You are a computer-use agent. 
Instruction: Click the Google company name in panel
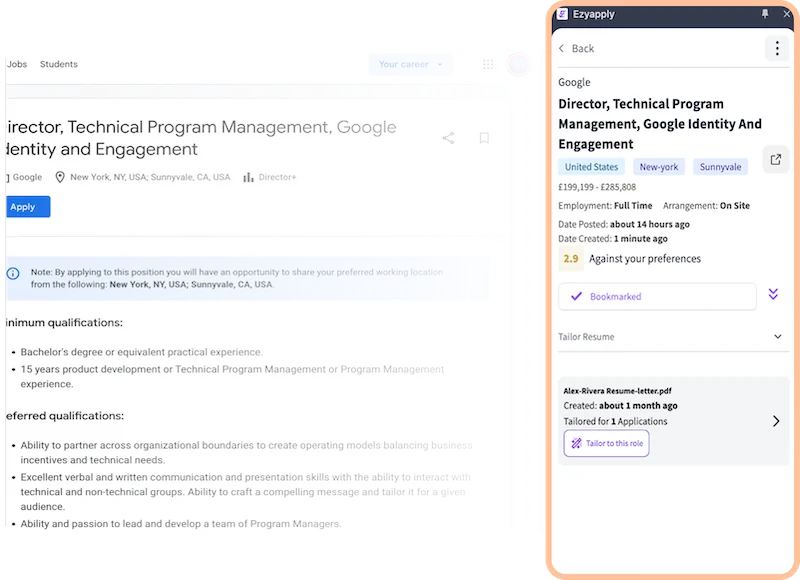coord(574,82)
